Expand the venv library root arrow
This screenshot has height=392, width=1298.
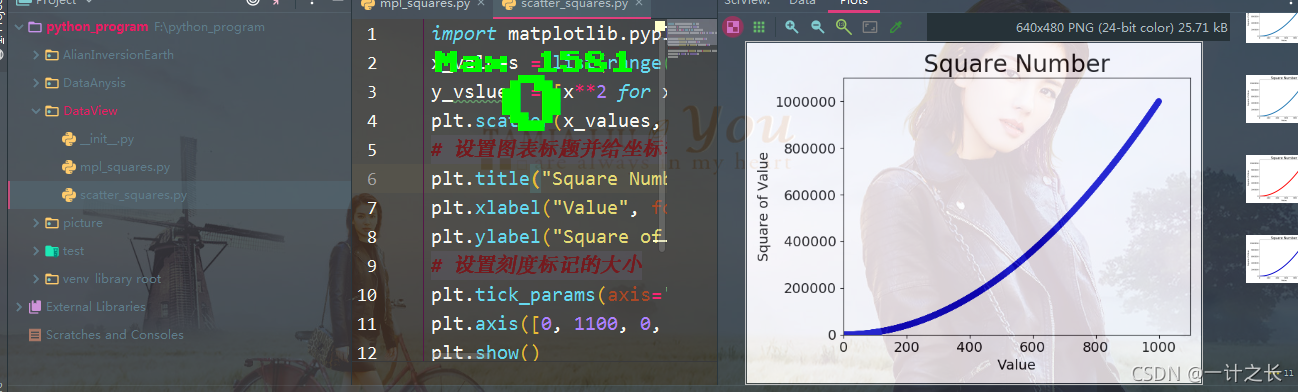[x=37, y=279]
